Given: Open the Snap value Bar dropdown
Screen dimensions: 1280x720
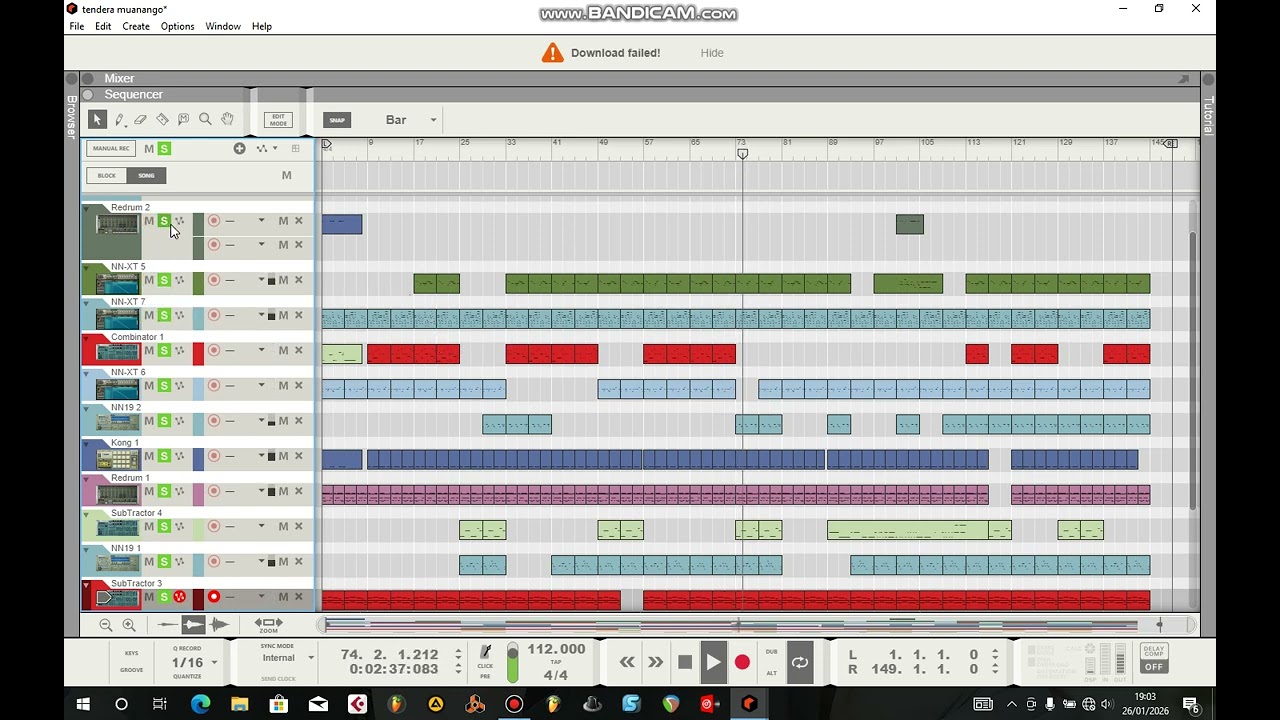Looking at the screenshot, I should pyautogui.click(x=433, y=120).
